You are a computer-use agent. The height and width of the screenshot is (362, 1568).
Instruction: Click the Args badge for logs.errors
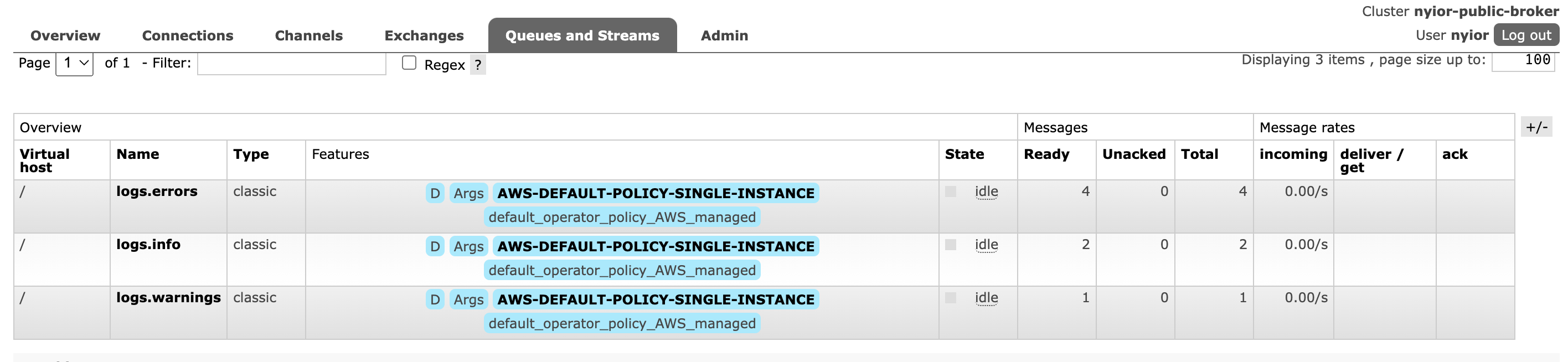[x=468, y=194]
